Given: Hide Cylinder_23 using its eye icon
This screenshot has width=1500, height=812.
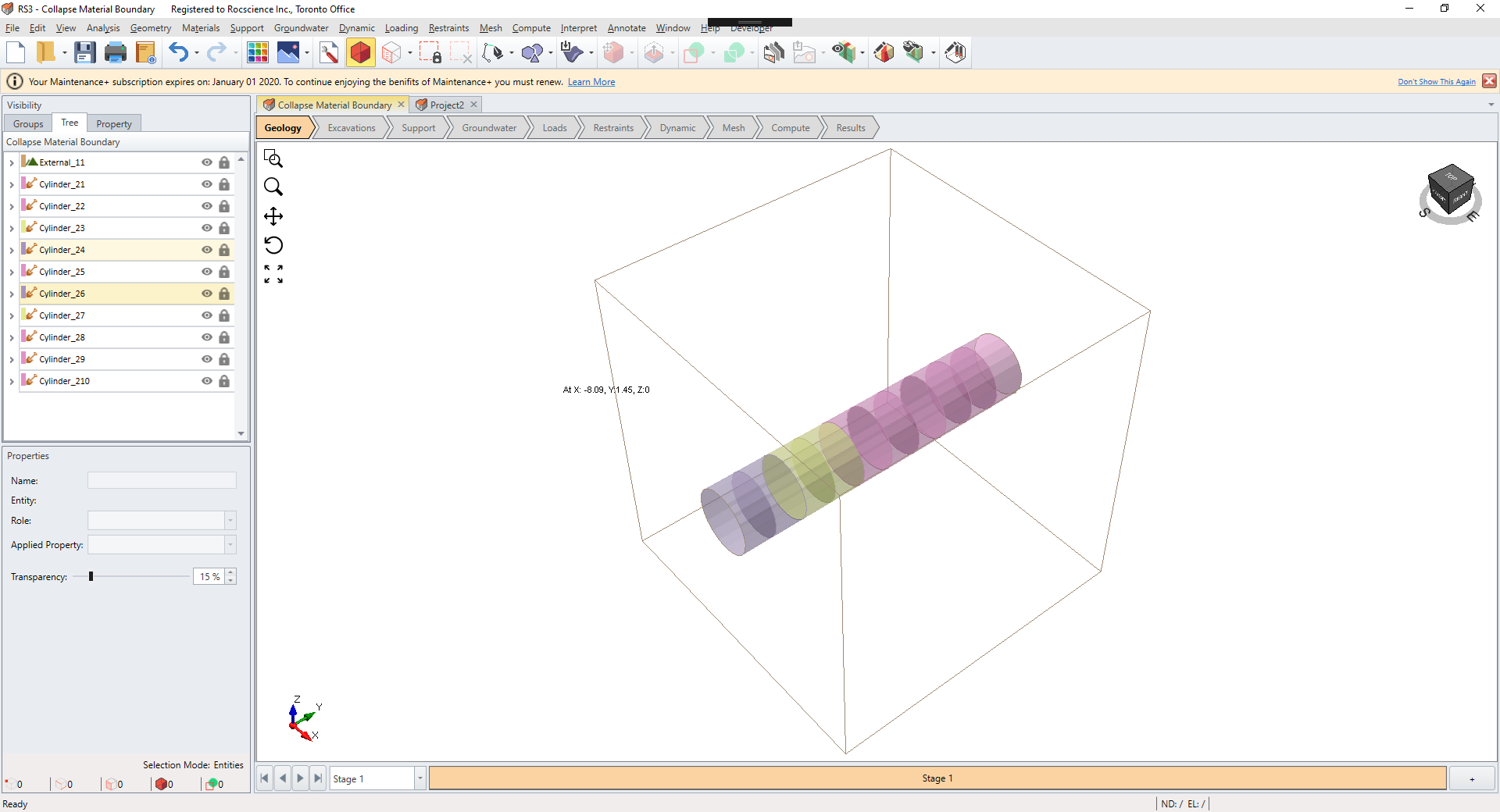Looking at the screenshot, I should (x=207, y=228).
